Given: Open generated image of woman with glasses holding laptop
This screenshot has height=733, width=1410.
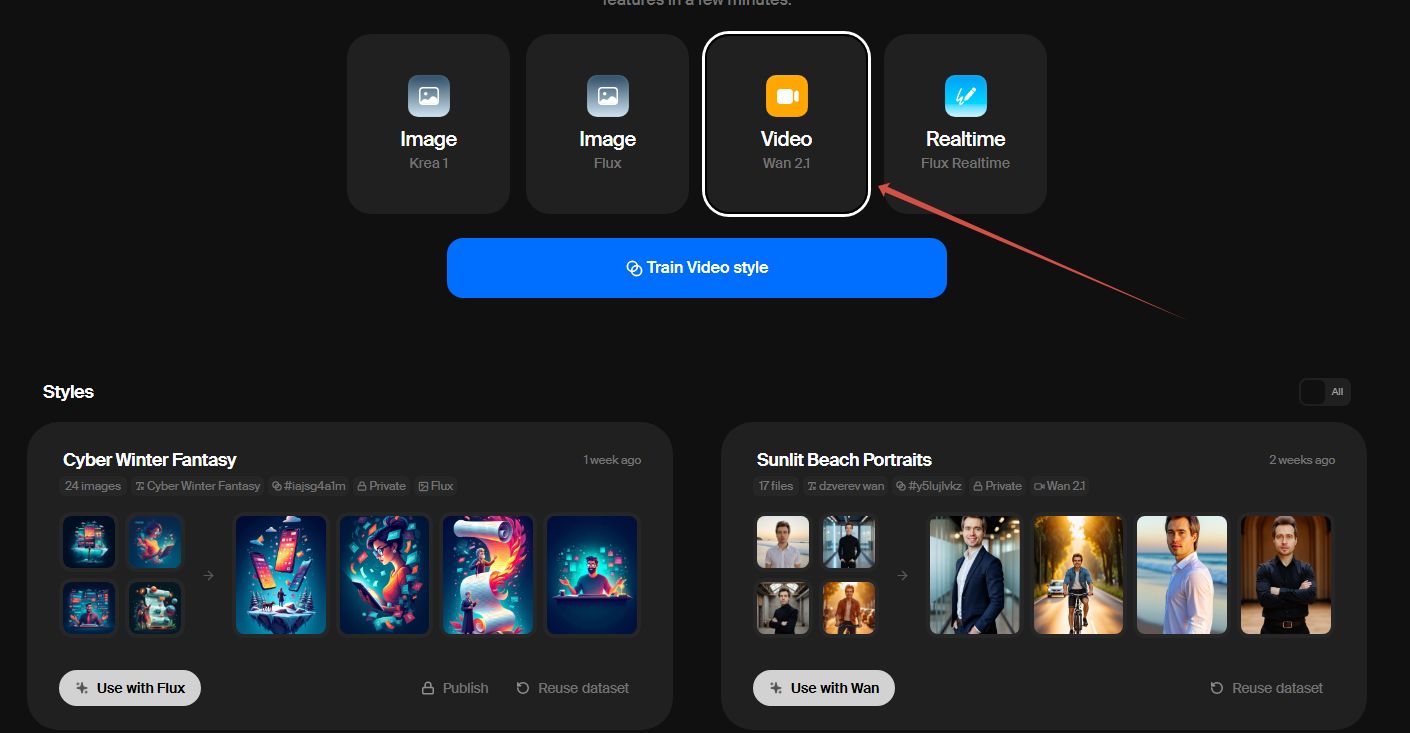Looking at the screenshot, I should click(385, 575).
